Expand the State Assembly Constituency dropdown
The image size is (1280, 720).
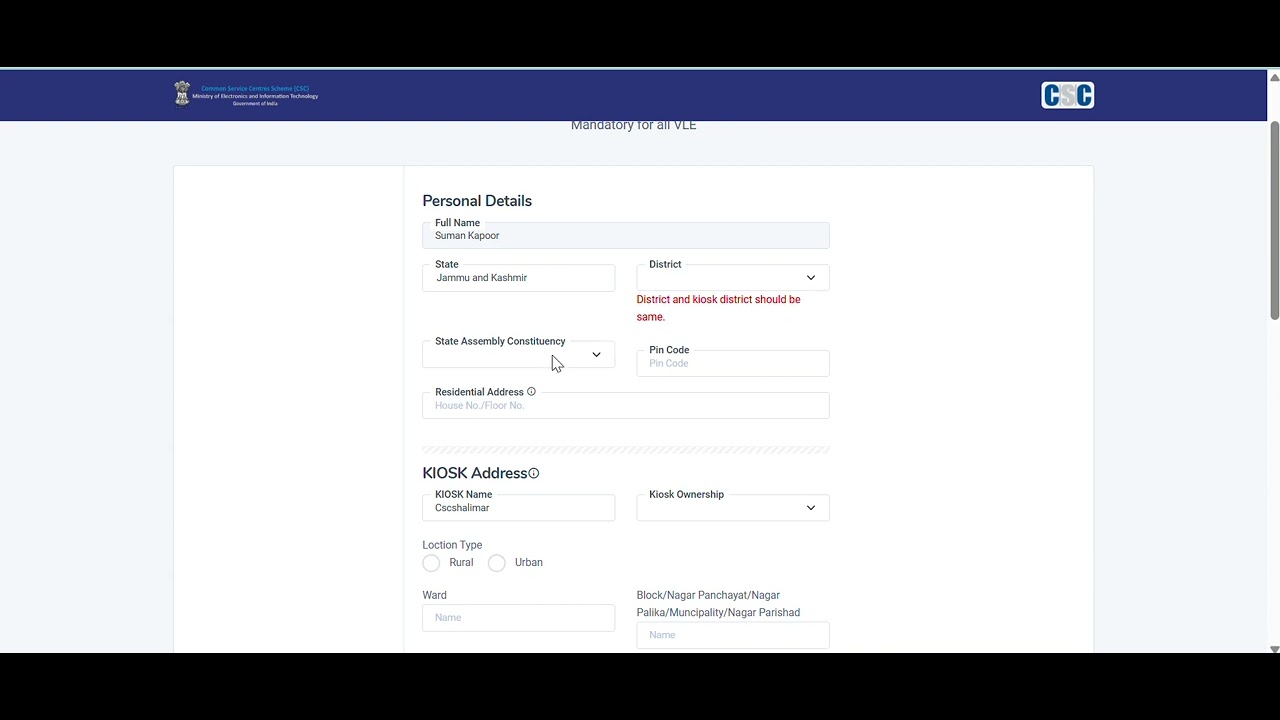point(519,355)
